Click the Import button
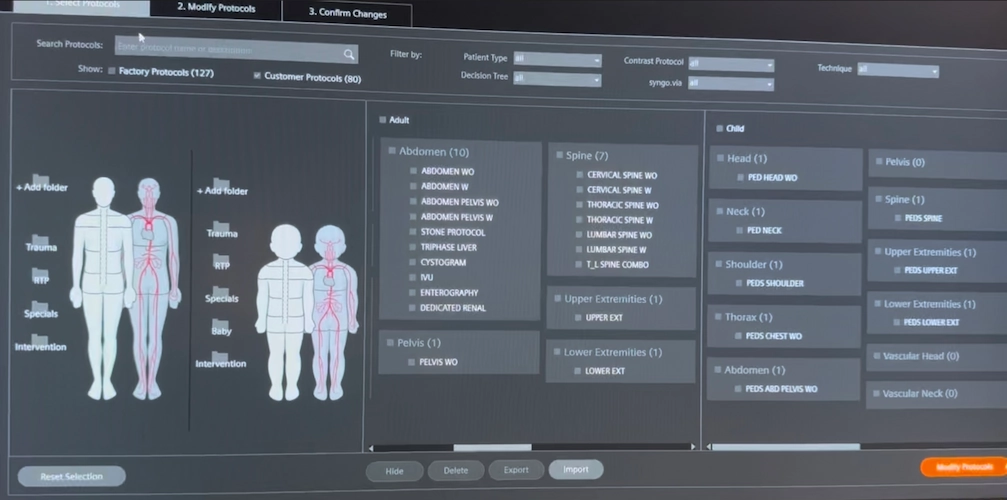Screen dimensions: 1007x500 [x=575, y=469]
